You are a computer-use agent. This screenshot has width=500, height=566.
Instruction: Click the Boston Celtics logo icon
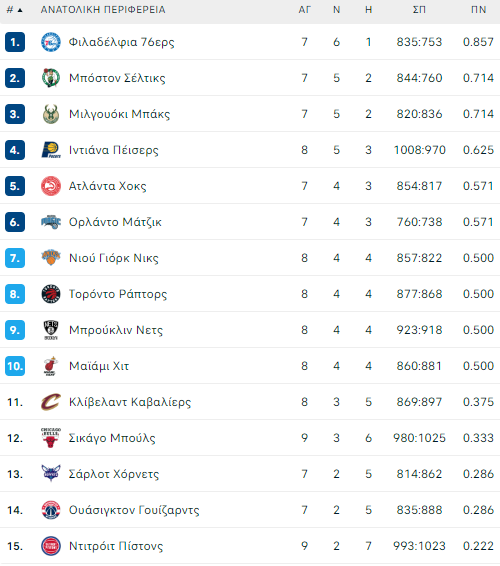click(51, 78)
